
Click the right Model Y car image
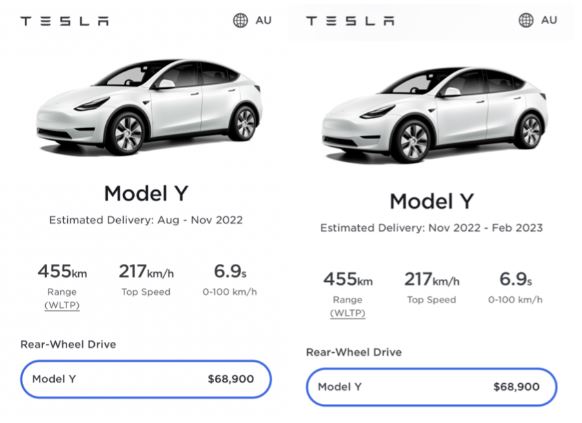pos(435,115)
